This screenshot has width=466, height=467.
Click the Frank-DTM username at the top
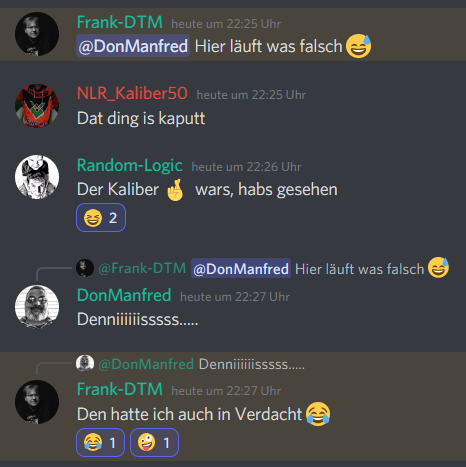tap(120, 22)
